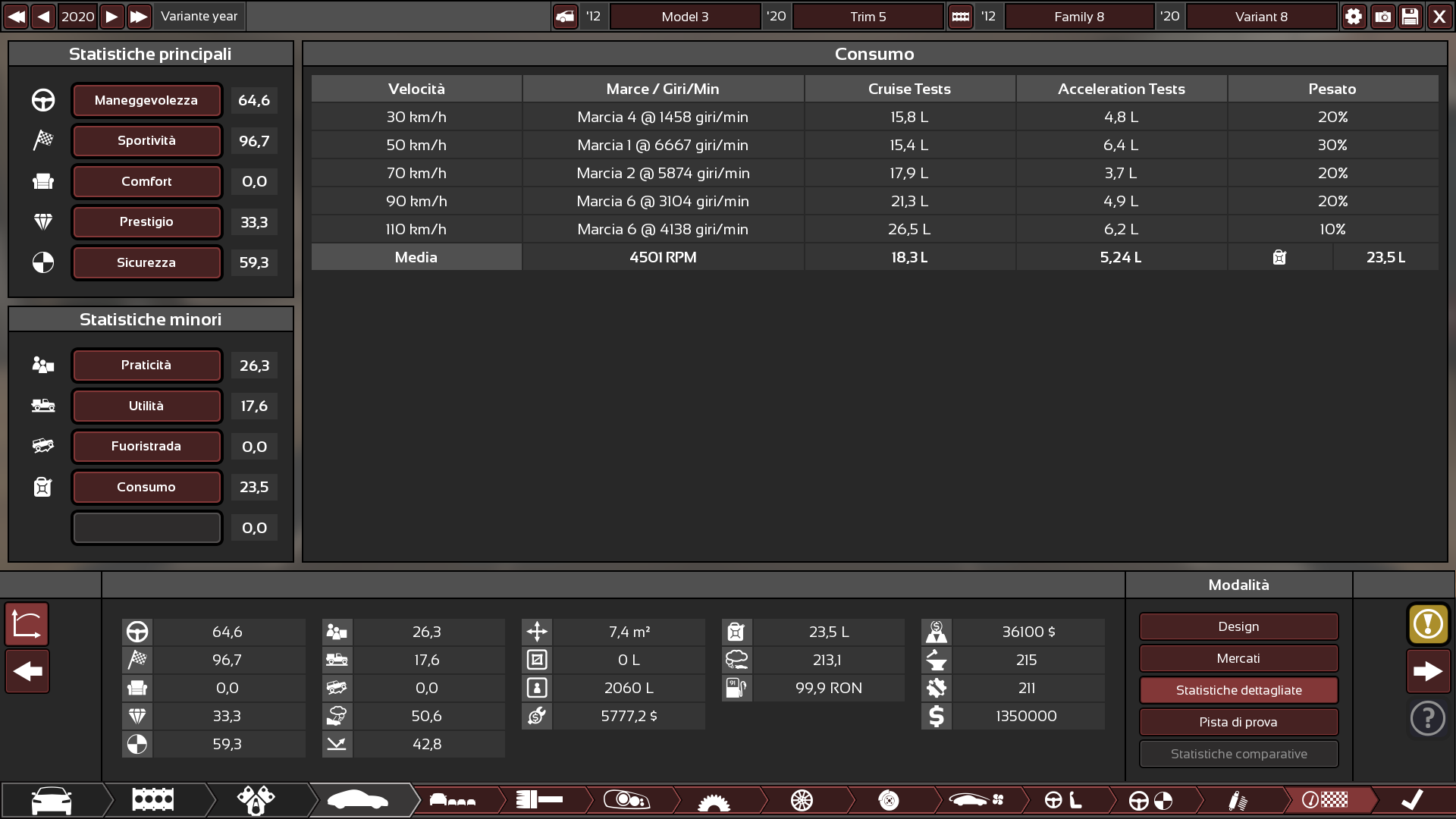Open the Trim 5 selector
Image resolution: width=1456 pixels, height=819 pixels.
click(x=868, y=16)
